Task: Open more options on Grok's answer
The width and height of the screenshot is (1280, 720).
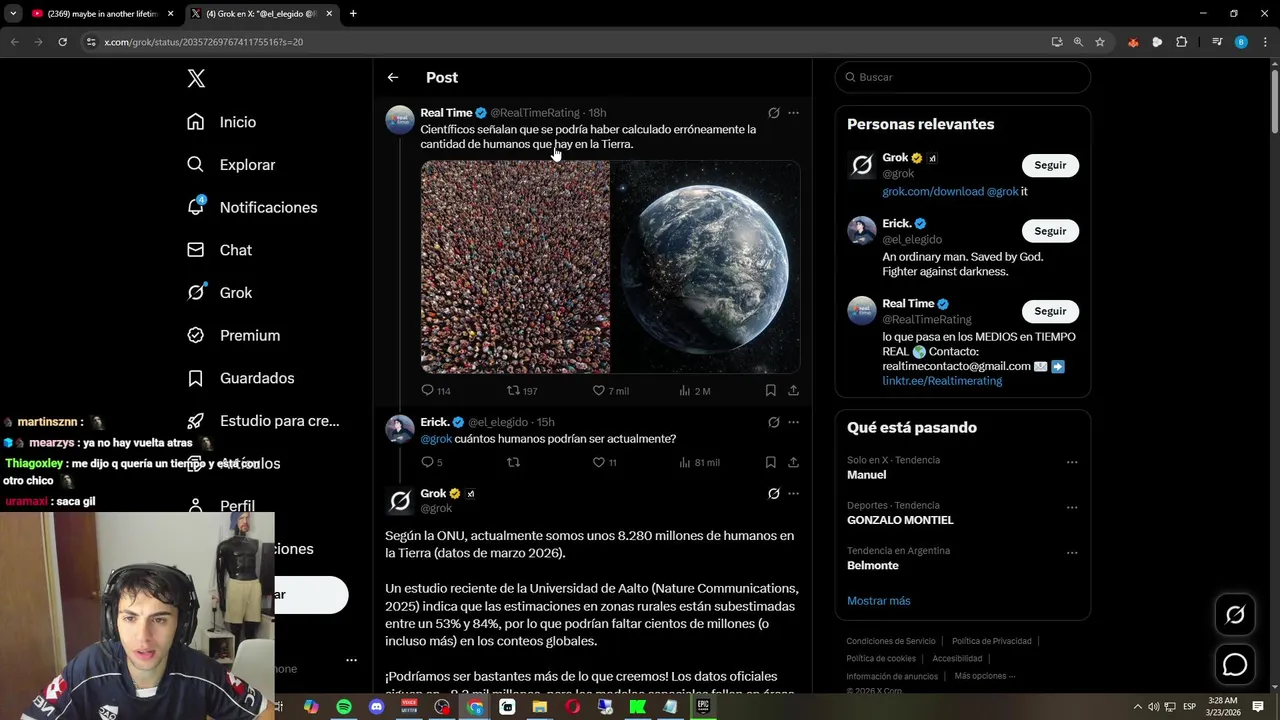Action: [793, 493]
